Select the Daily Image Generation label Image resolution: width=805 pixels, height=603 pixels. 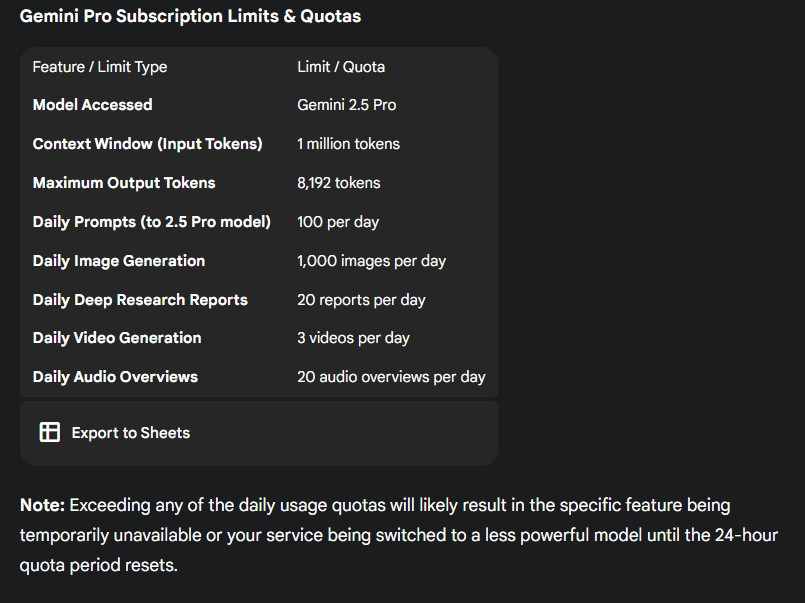[x=119, y=261]
